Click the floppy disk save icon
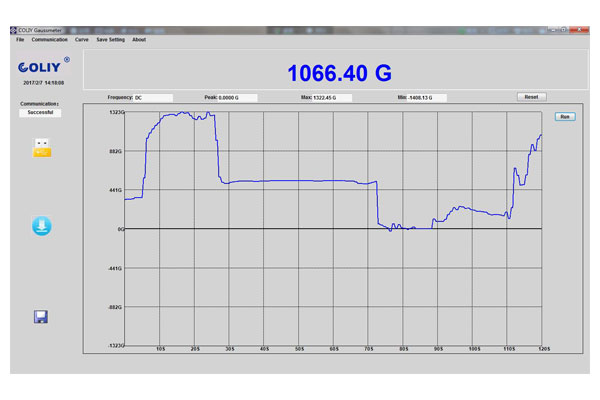Image resolution: width=600 pixels, height=400 pixels. (41, 317)
